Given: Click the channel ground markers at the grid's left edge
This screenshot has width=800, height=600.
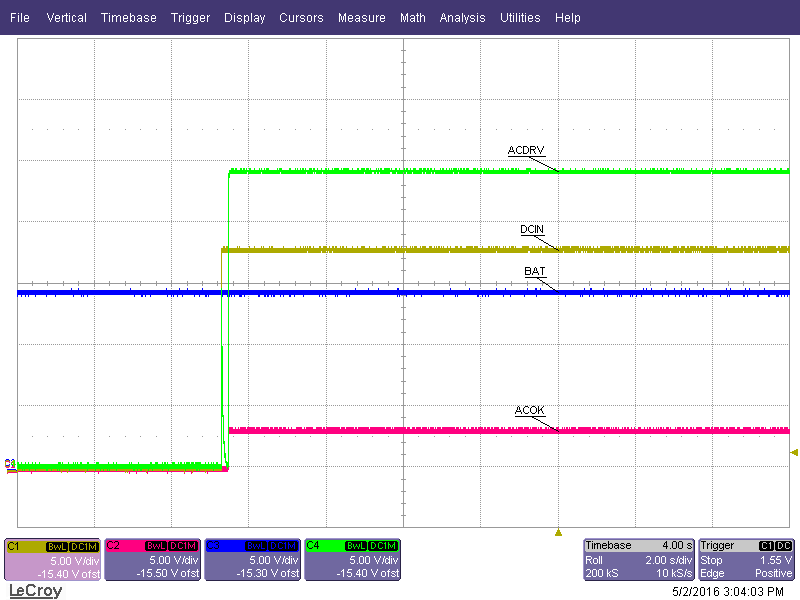Looking at the screenshot, I should (x=10, y=466).
